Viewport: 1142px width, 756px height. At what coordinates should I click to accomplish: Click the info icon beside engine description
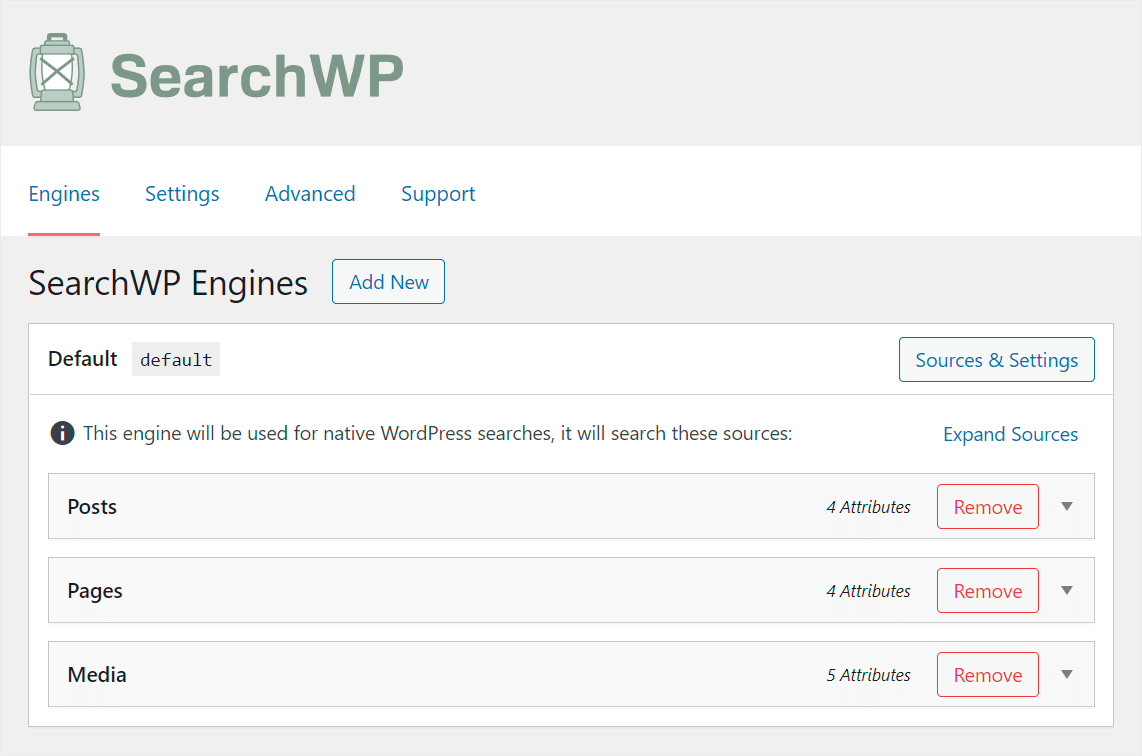(62, 433)
